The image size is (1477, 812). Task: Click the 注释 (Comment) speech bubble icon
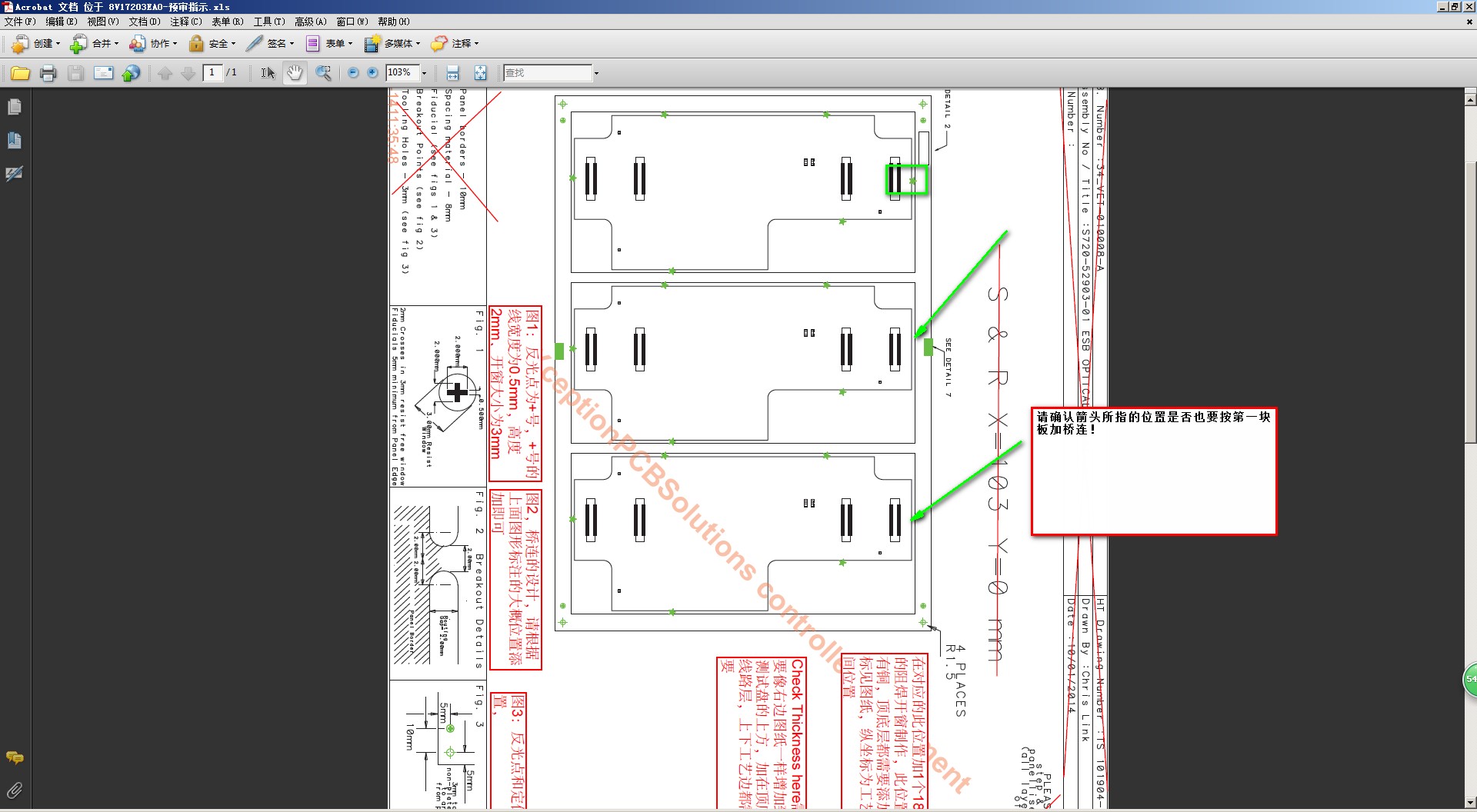coord(438,44)
